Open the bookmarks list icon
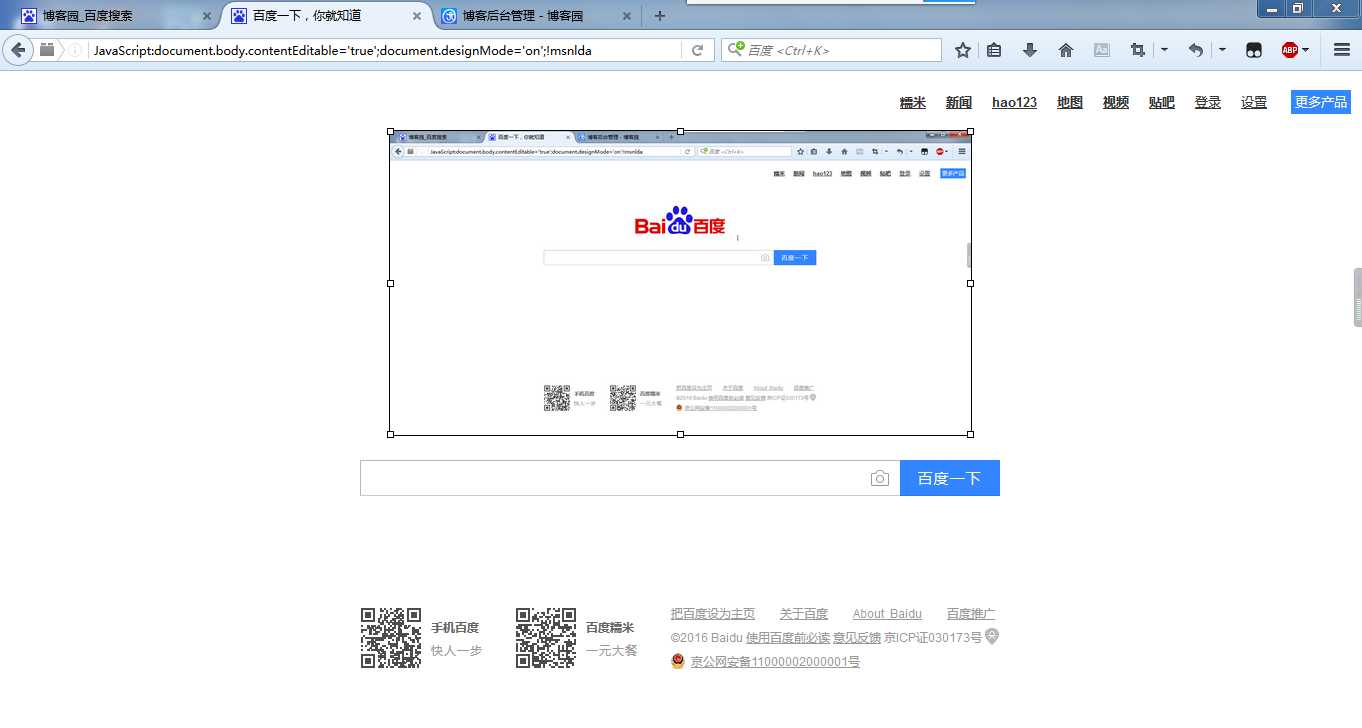 (994, 50)
